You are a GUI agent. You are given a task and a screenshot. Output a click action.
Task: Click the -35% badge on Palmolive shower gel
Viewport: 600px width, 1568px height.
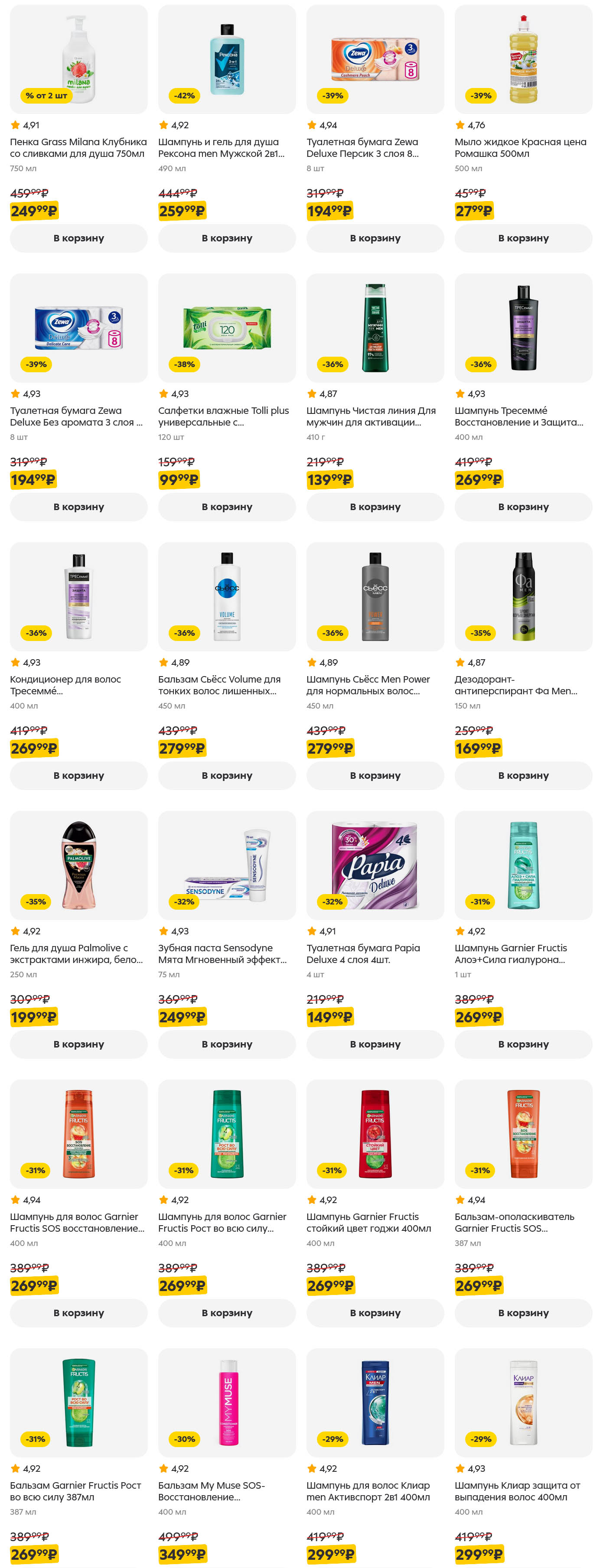[x=35, y=901]
